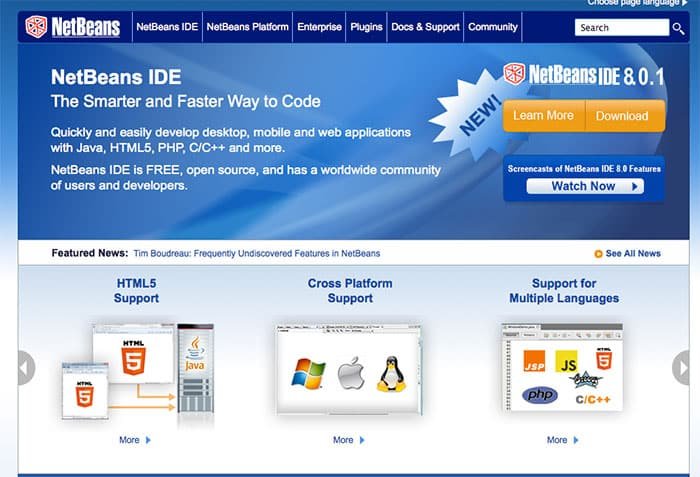Click More under Multiple Languages

(x=557, y=440)
